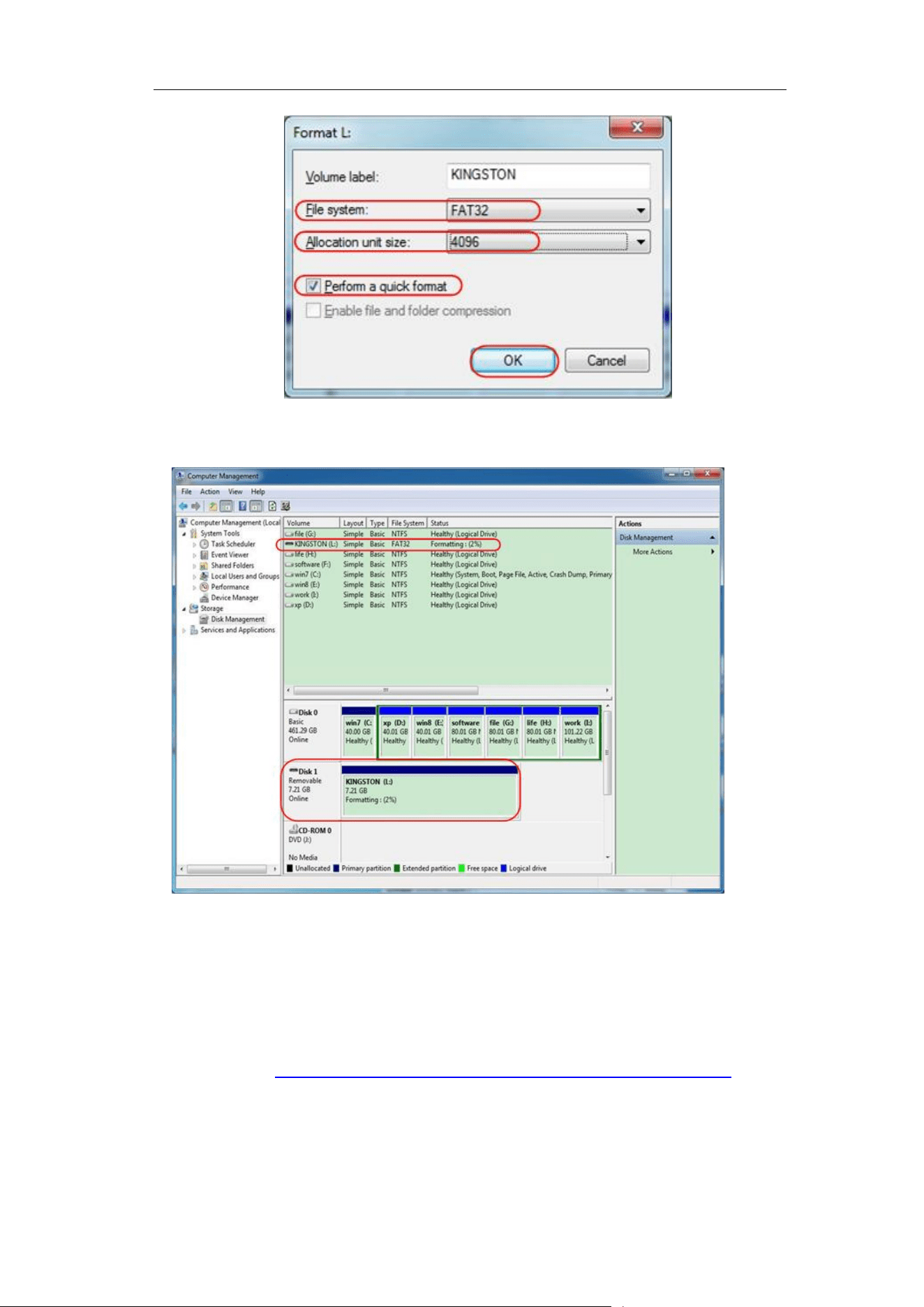
Task: Expand the Event Viewer tree node
Action: click(x=195, y=555)
